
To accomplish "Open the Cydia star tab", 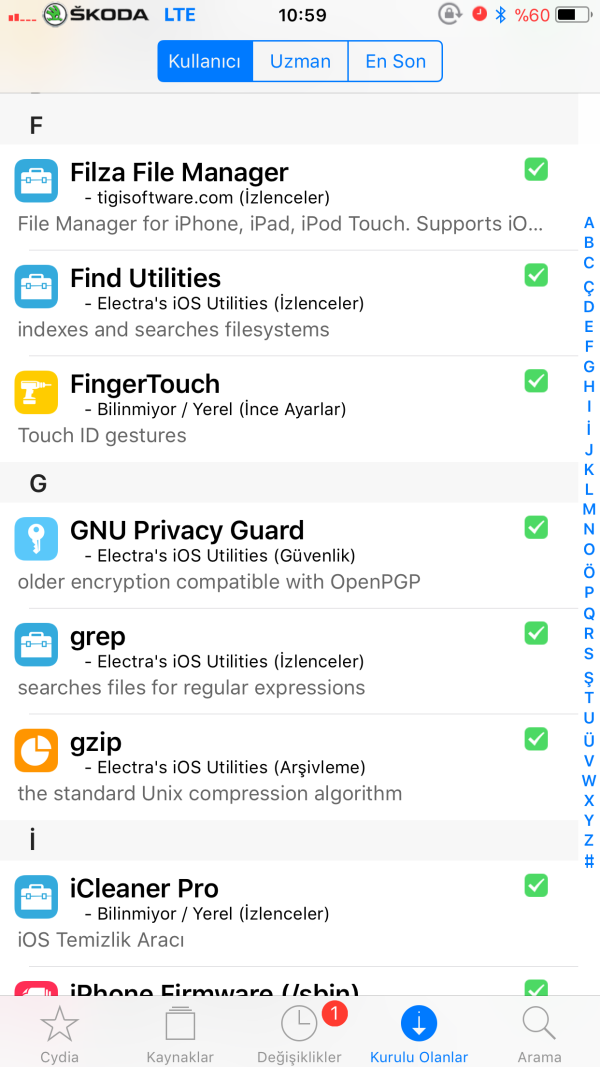I will tap(59, 1033).
